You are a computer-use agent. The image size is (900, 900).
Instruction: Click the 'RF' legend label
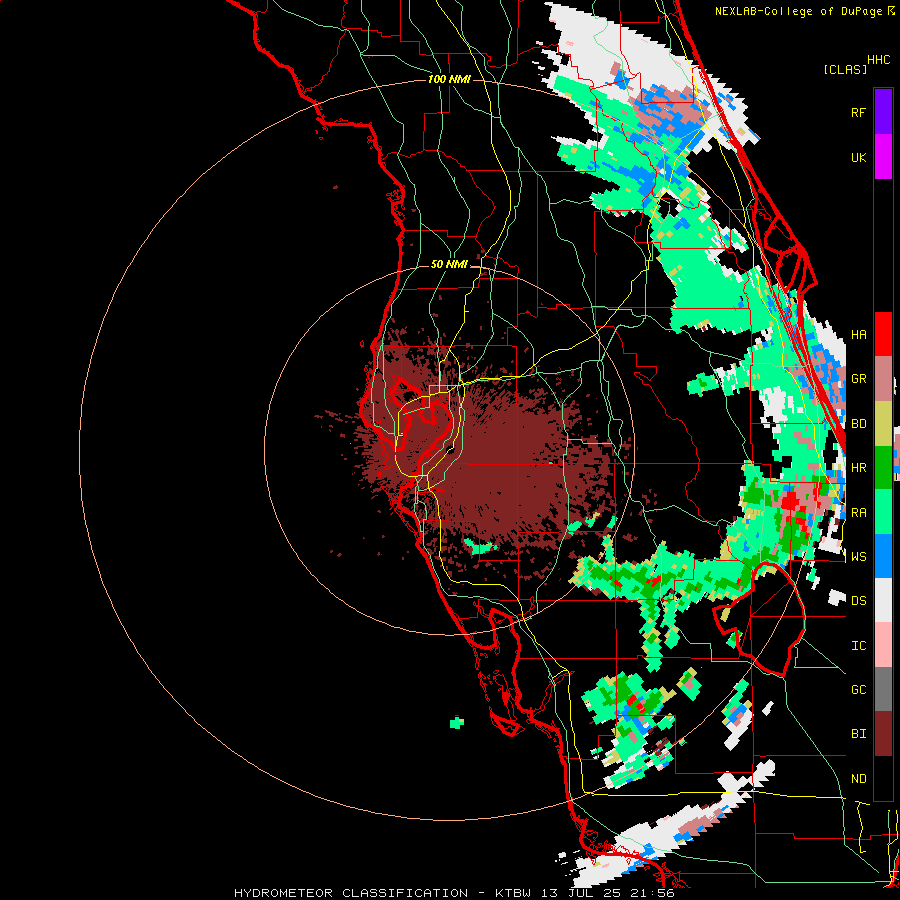click(858, 112)
